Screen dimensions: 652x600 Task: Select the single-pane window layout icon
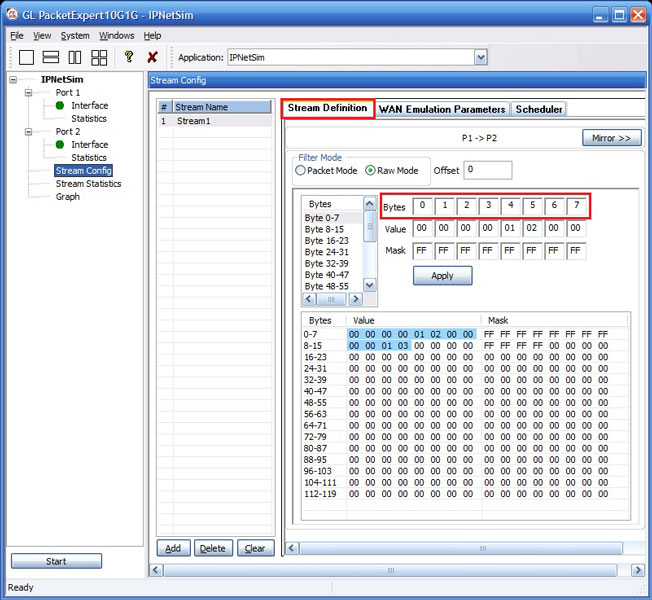[x=26, y=57]
